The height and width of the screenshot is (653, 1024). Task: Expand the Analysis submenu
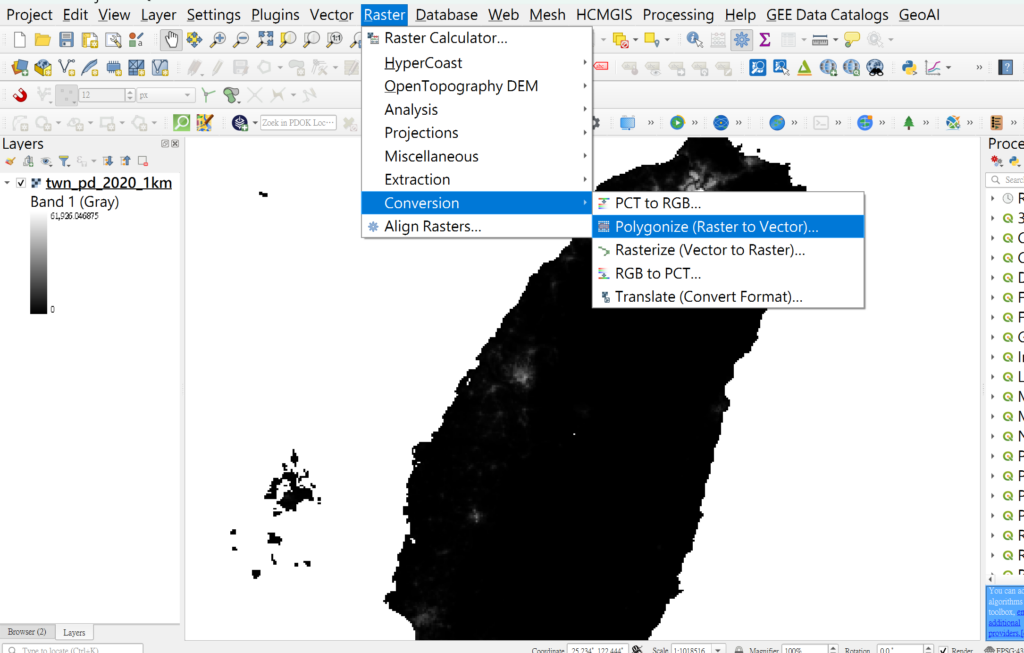coord(477,110)
